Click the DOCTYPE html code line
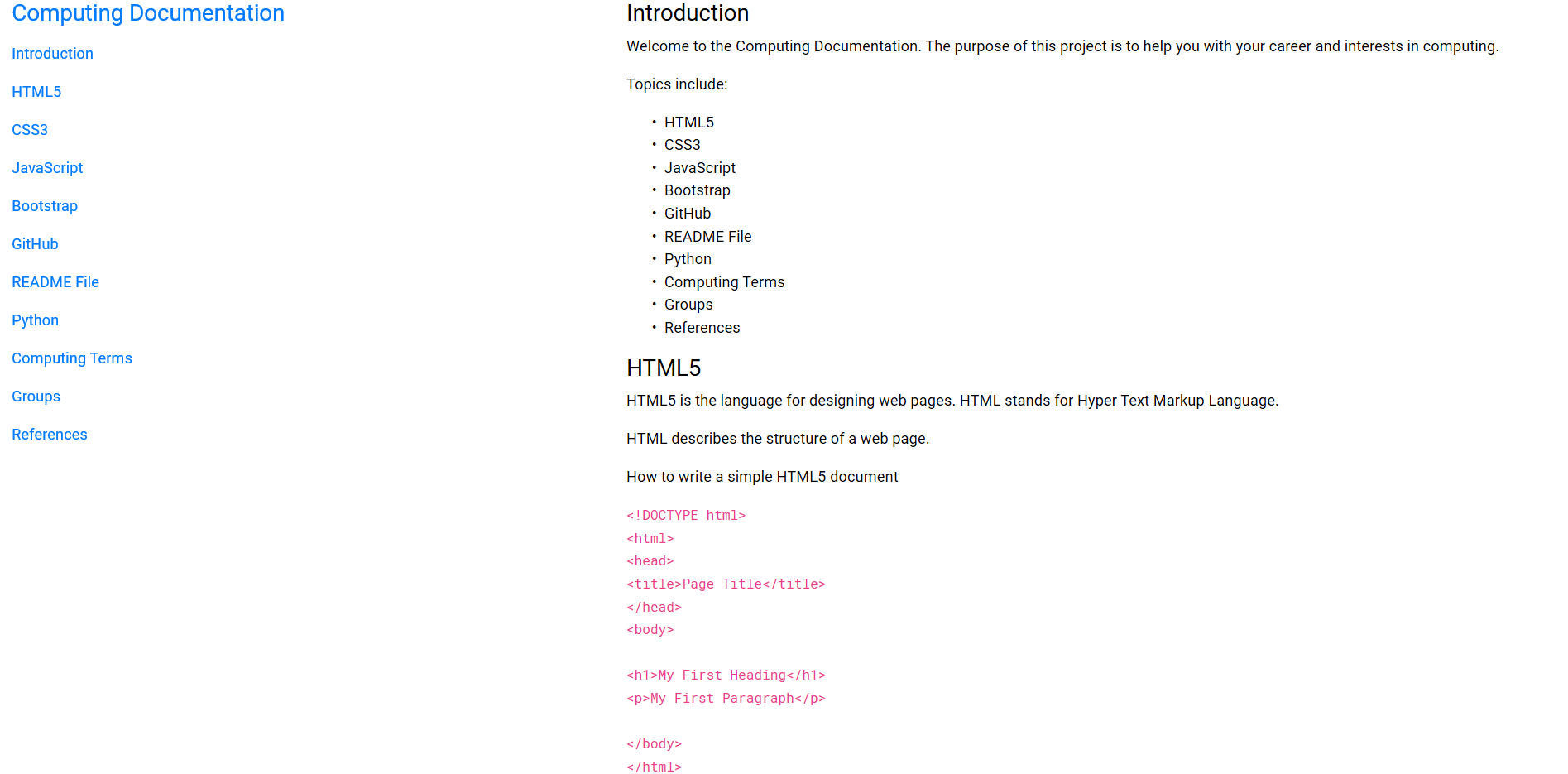The image size is (1568, 774). click(686, 516)
